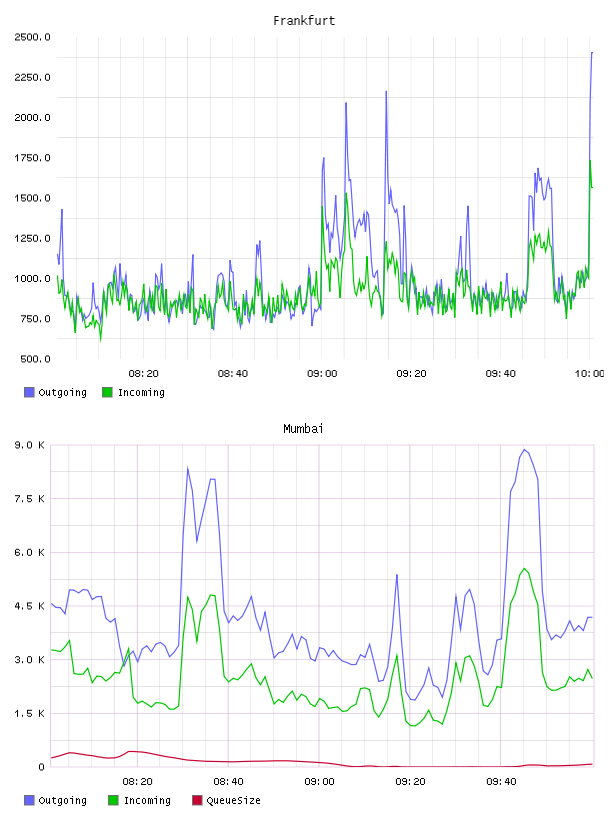Click the Outgoing label in Frankfurt legend
Viewport: 608px width, 816px height.
click(x=62, y=392)
